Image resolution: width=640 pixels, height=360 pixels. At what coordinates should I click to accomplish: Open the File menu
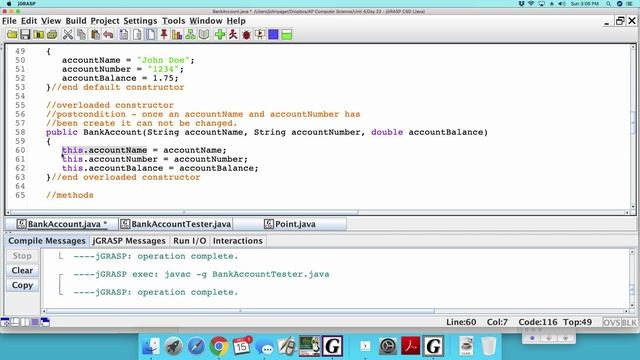click(x=9, y=21)
